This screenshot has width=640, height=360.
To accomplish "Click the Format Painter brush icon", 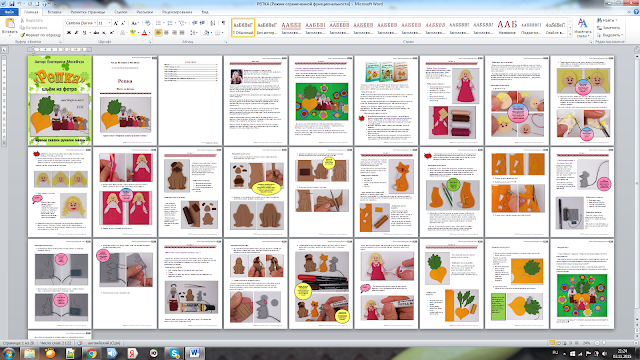I will point(23,35).
